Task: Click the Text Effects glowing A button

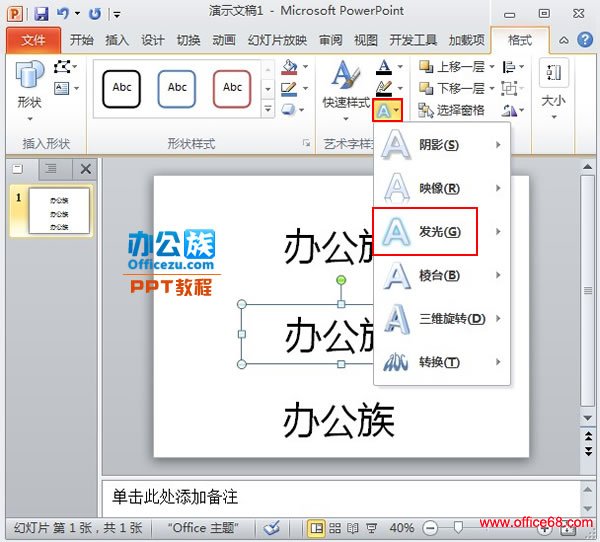Action: point(388,110)
